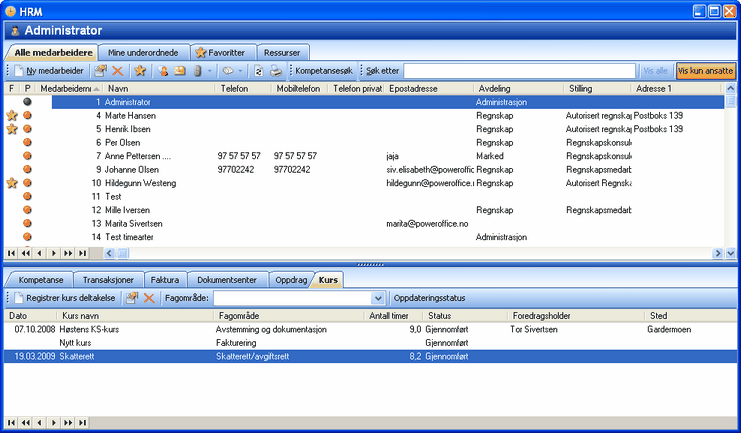
Task: Click the employee list vertical scrollbar up arrow
Action: tap(731, 88)
